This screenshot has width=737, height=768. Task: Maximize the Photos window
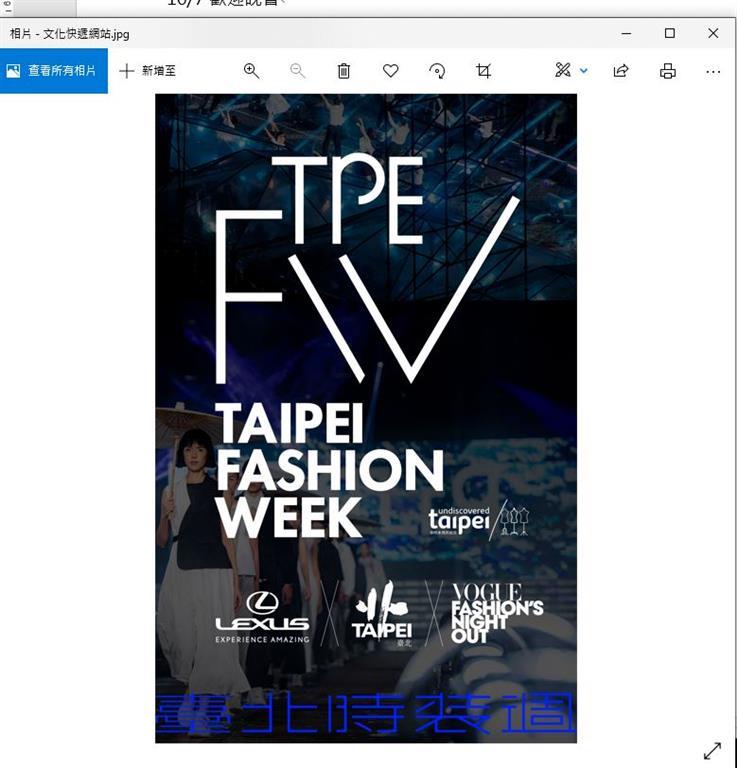point(669,33)
